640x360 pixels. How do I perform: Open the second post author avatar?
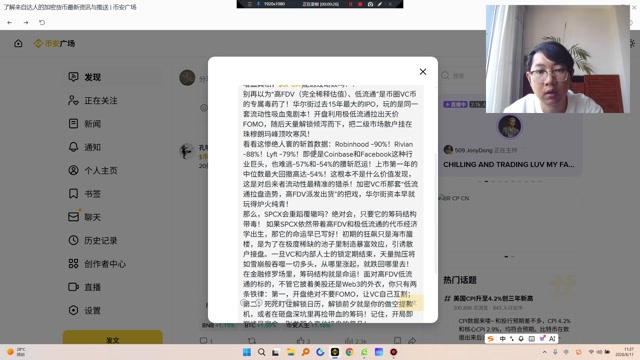[x=187, y=151]
